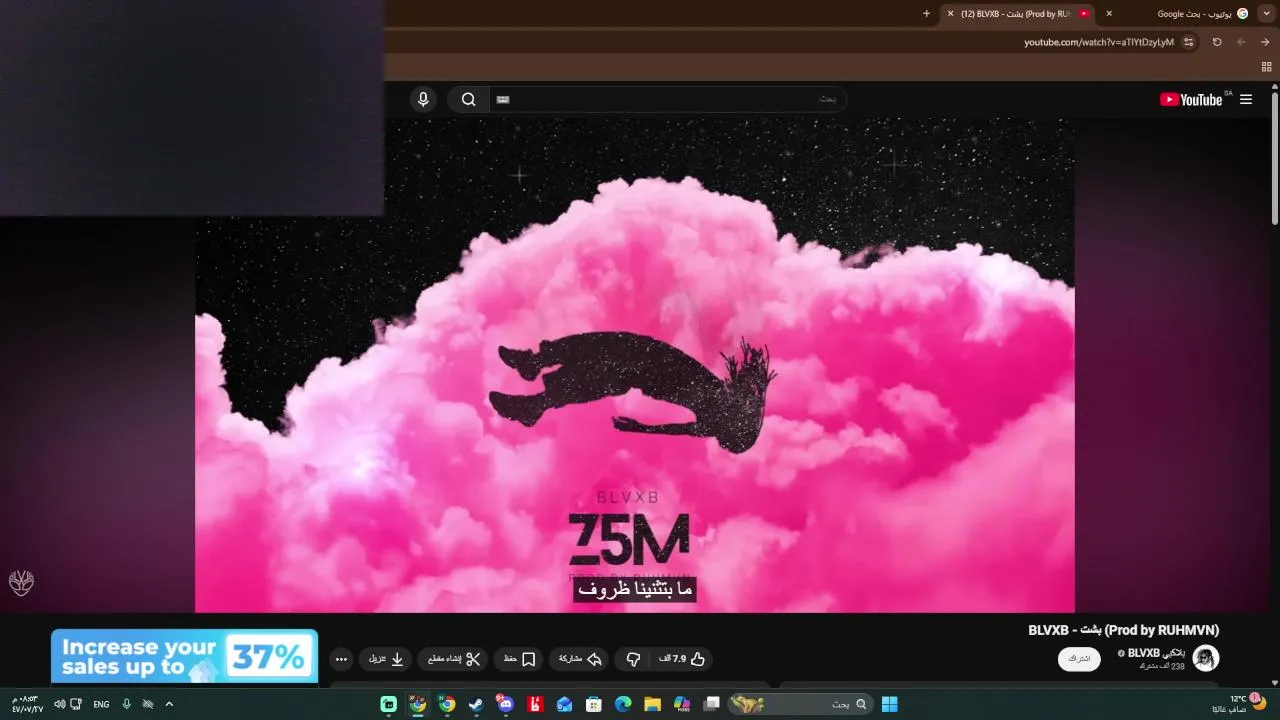Switch the ENG input language indicator

[101, 704]
